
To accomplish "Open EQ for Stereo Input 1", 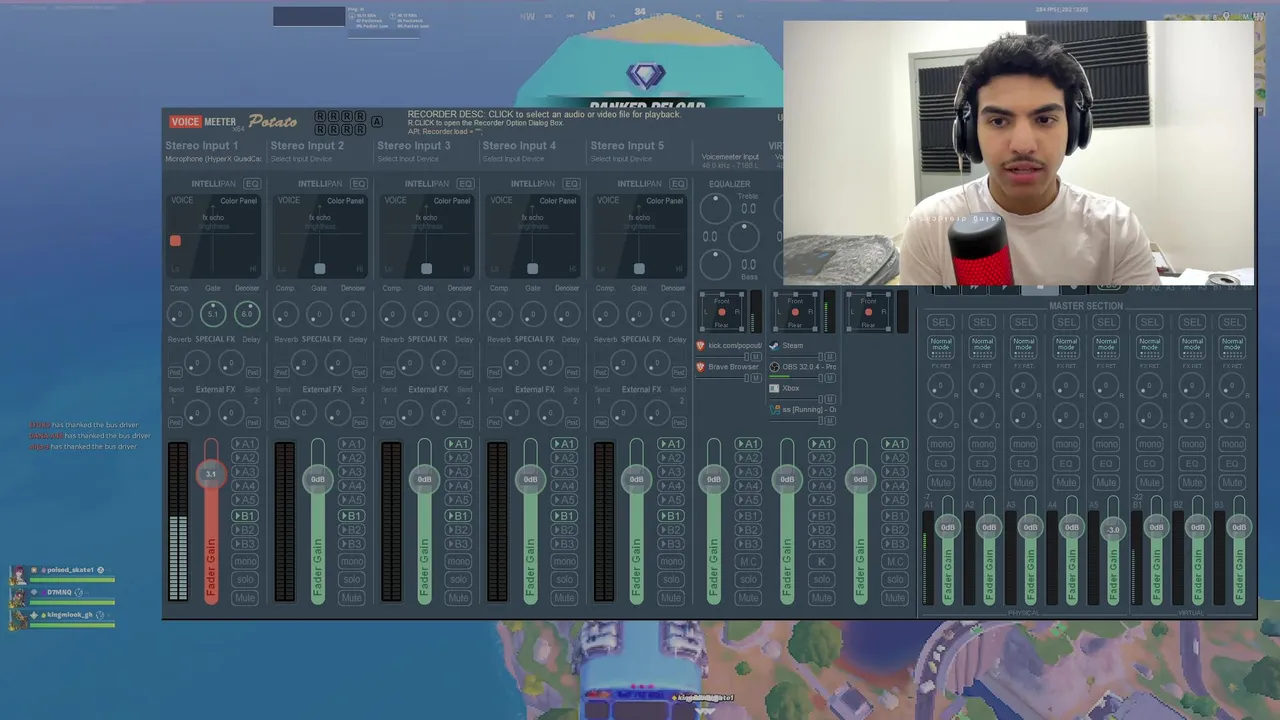I will point(252,184).
